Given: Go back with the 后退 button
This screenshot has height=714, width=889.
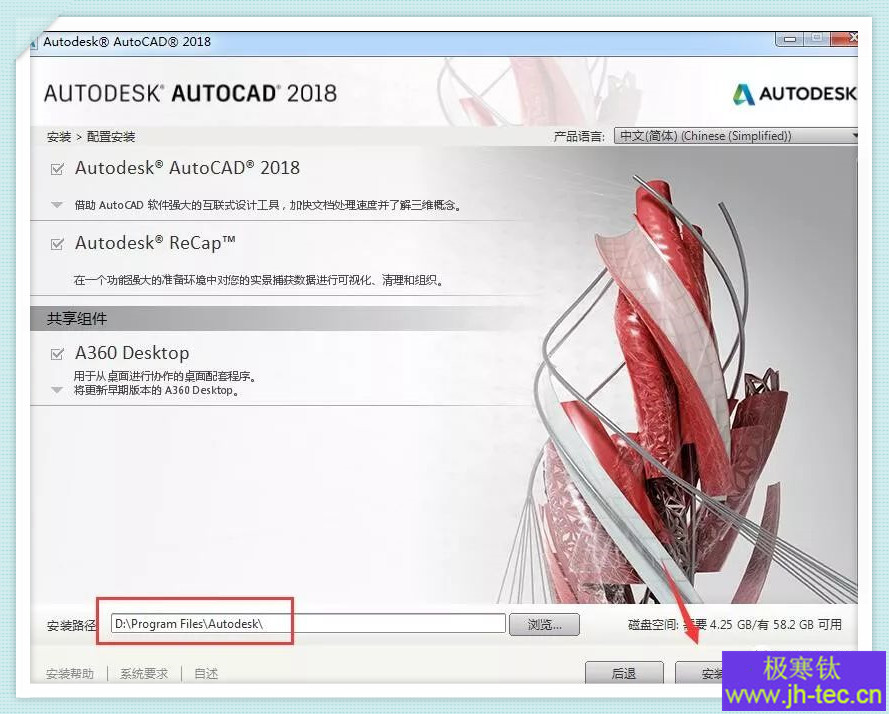Looking at the screenshot, I should (624, 673).
